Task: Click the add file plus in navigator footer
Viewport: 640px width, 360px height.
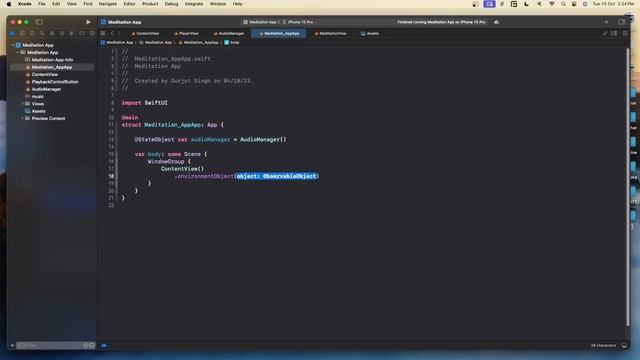Action: tap(12, 345)
